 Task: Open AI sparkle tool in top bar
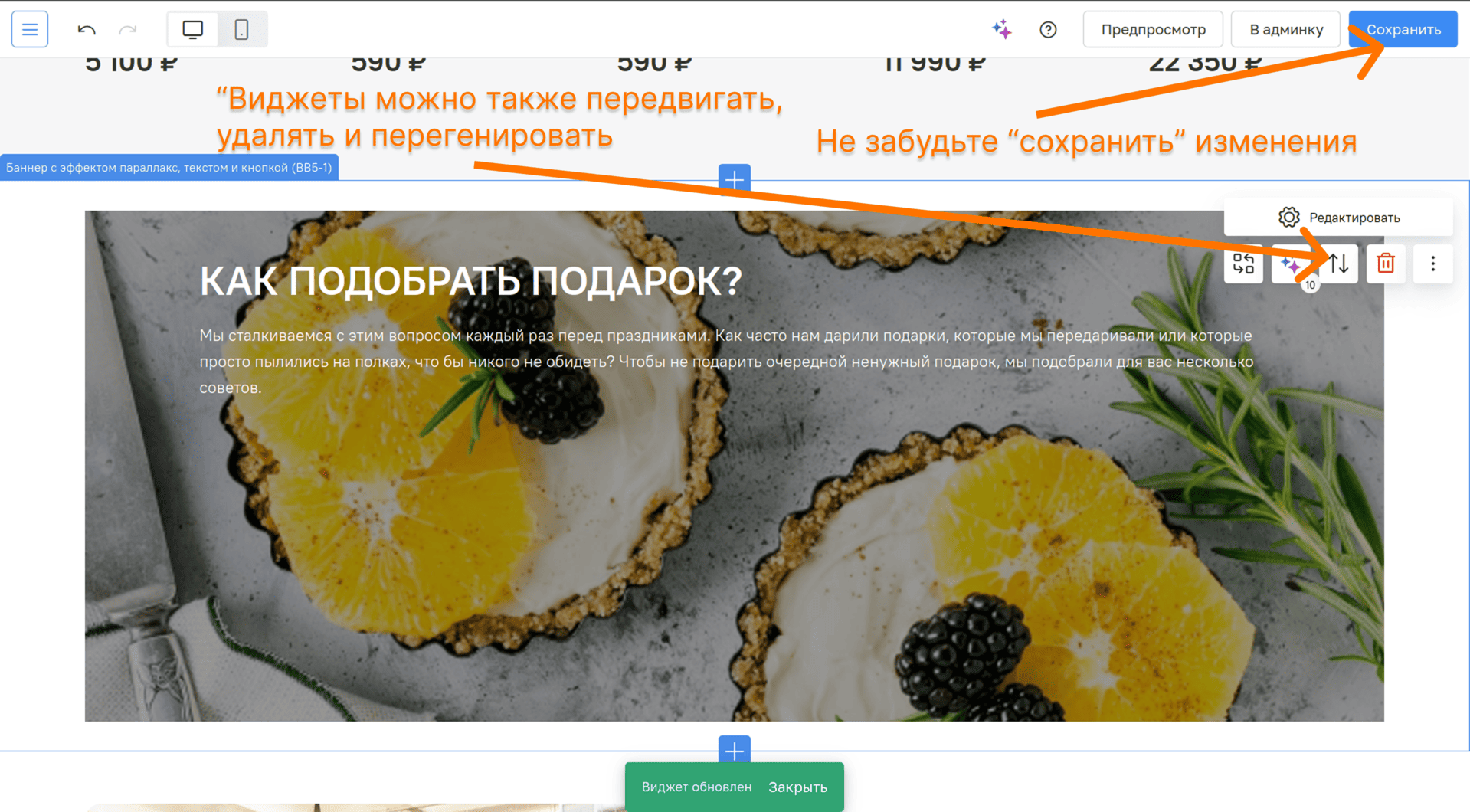click(1001, 30)
